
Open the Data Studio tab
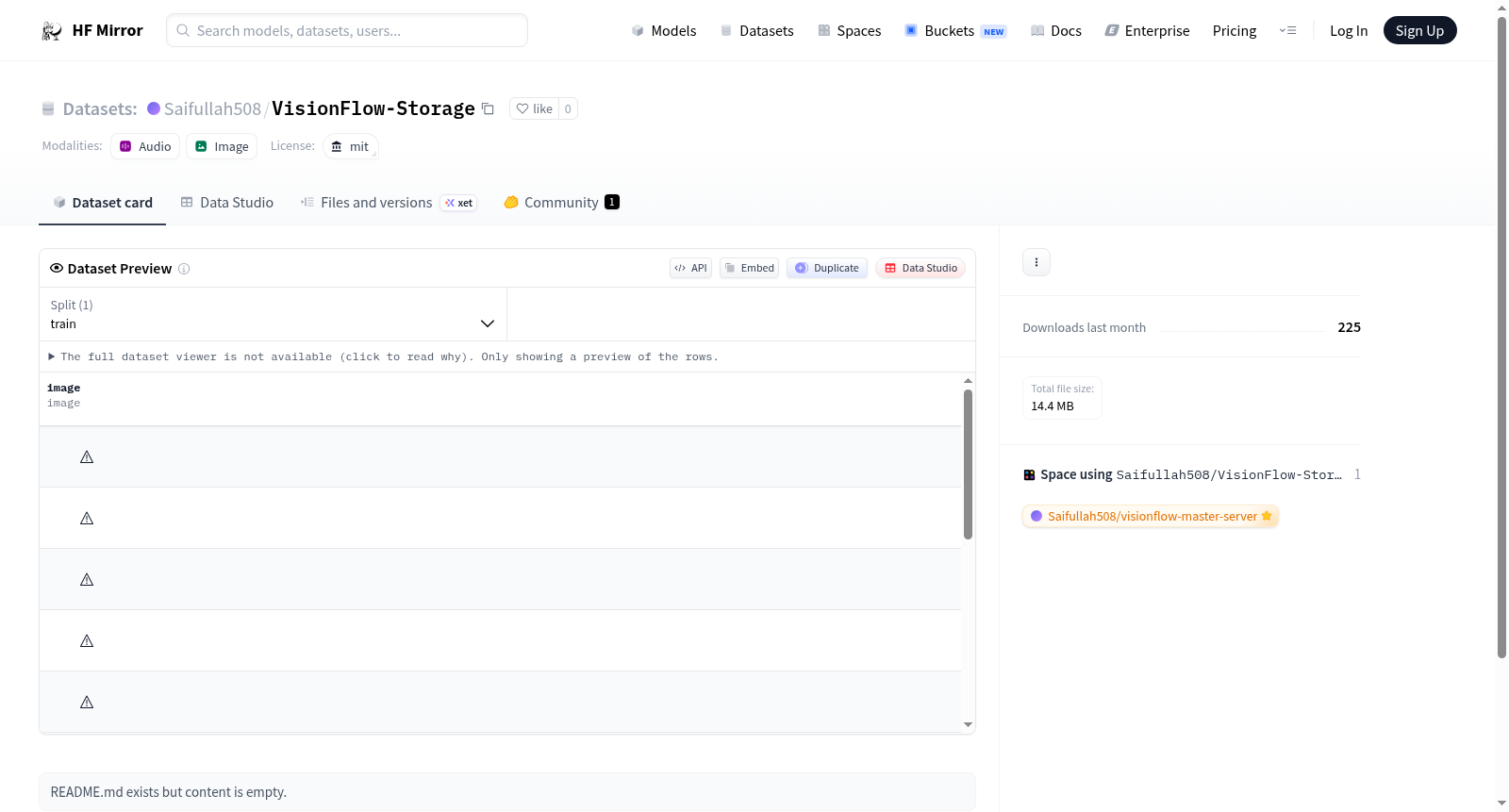point(226,202)
